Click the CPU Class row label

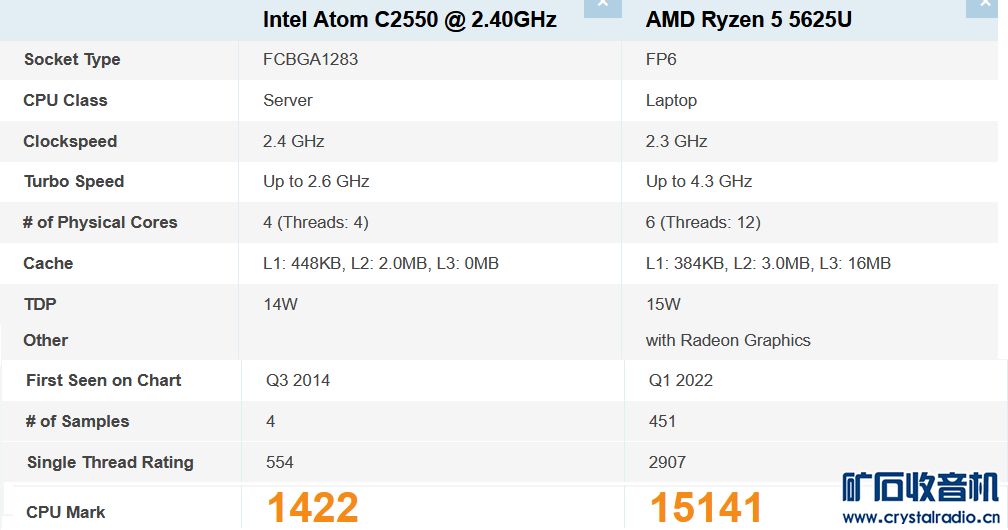(65, 100)
